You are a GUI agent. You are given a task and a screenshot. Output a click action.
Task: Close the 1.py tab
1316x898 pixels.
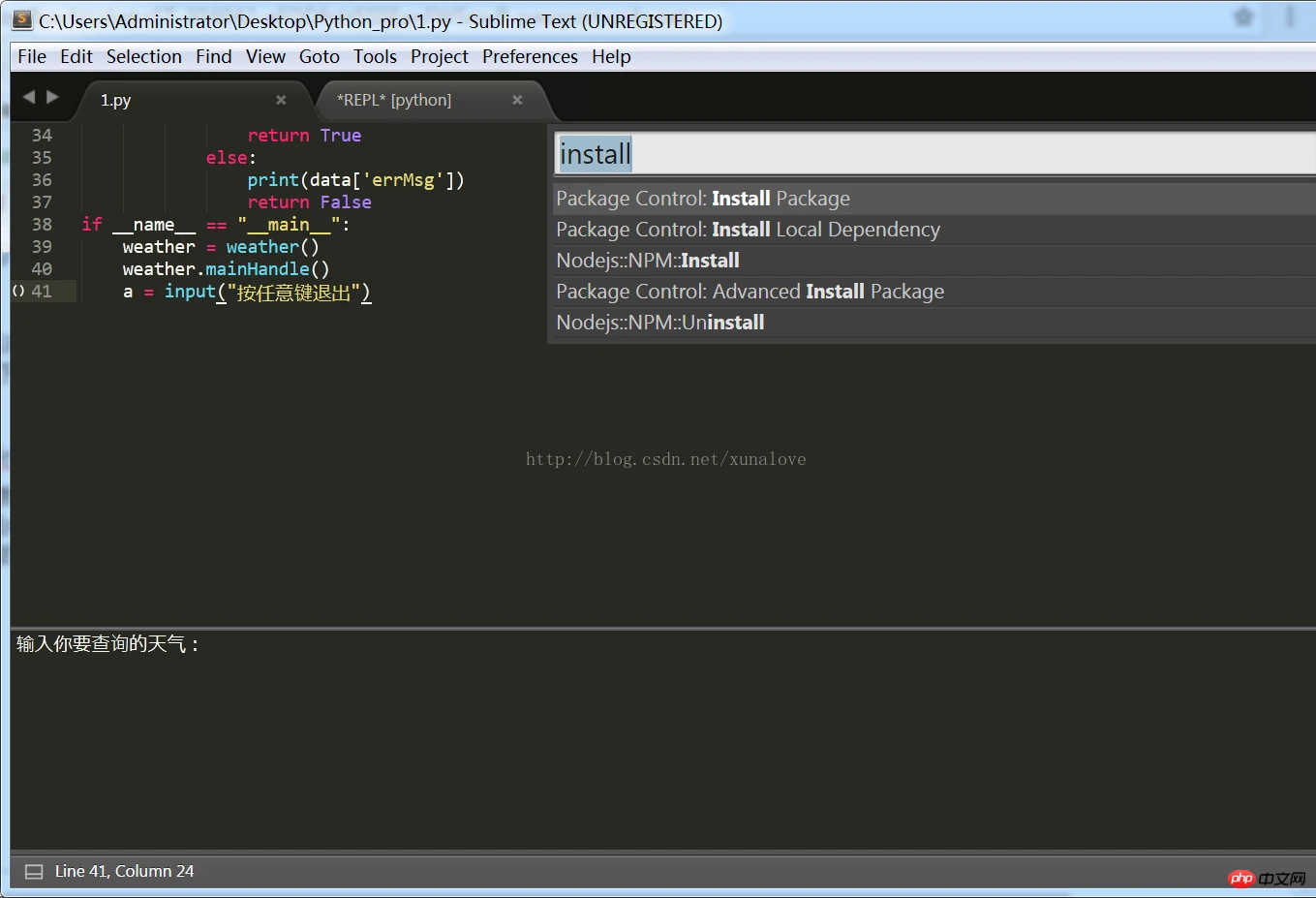click(281, 100)
